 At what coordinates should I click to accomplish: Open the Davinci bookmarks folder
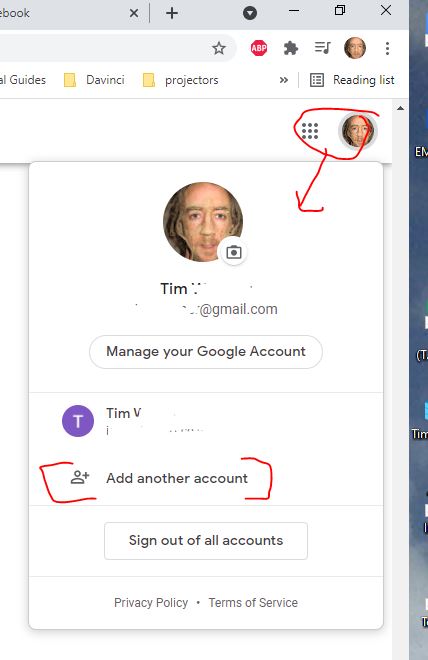click(94, 80)
